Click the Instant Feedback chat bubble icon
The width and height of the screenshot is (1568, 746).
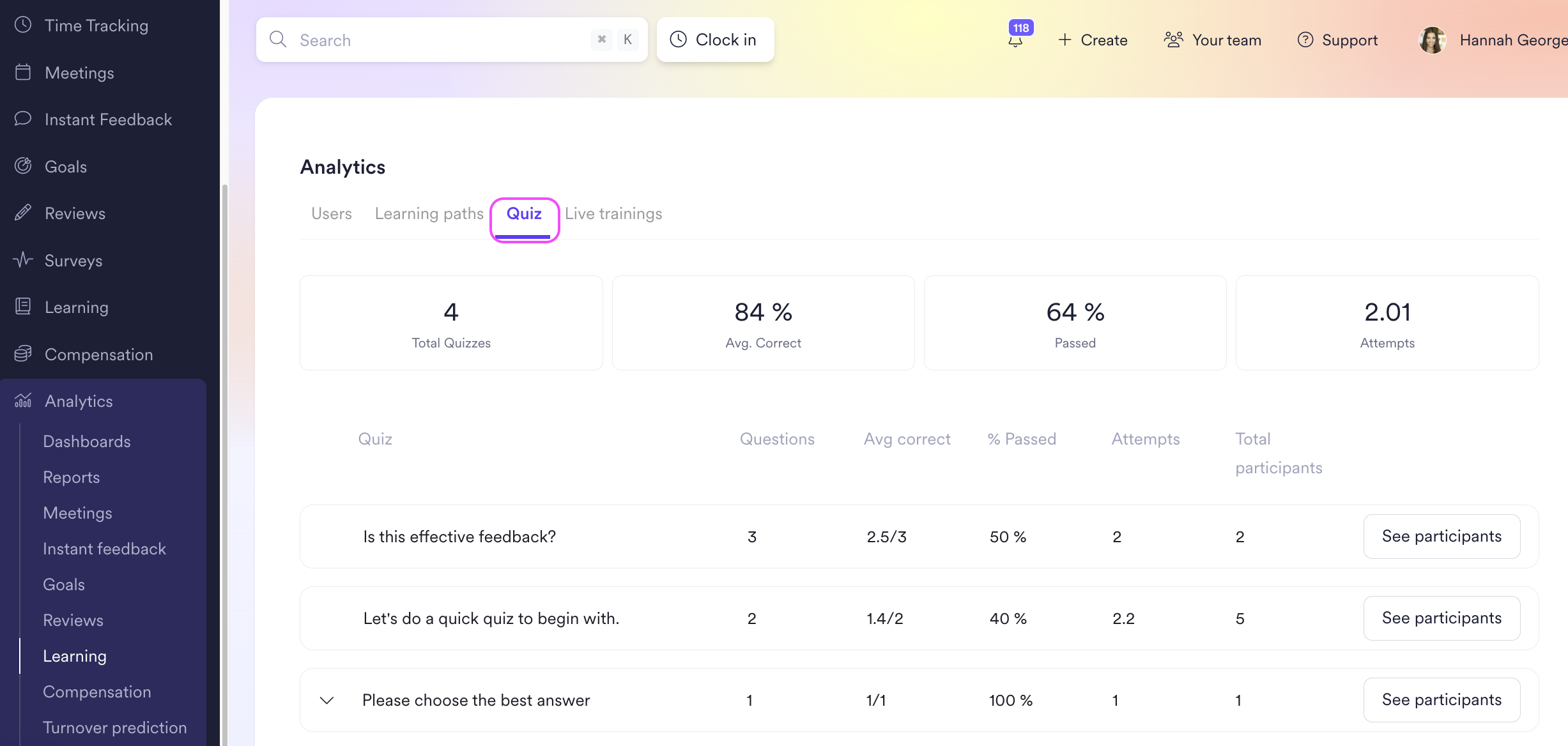23,119
